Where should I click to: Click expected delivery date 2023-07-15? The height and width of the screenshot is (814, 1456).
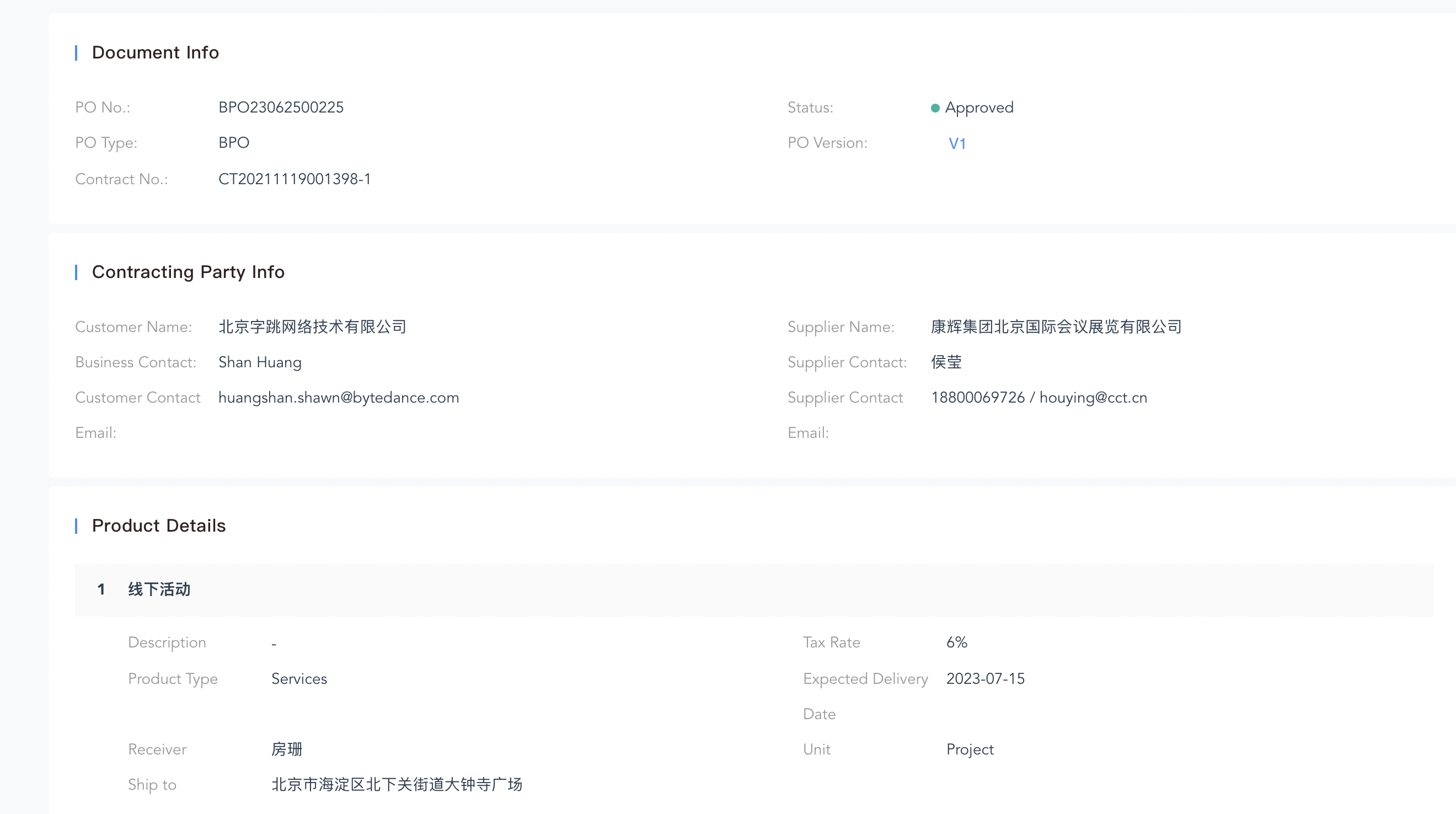(985, 678)
